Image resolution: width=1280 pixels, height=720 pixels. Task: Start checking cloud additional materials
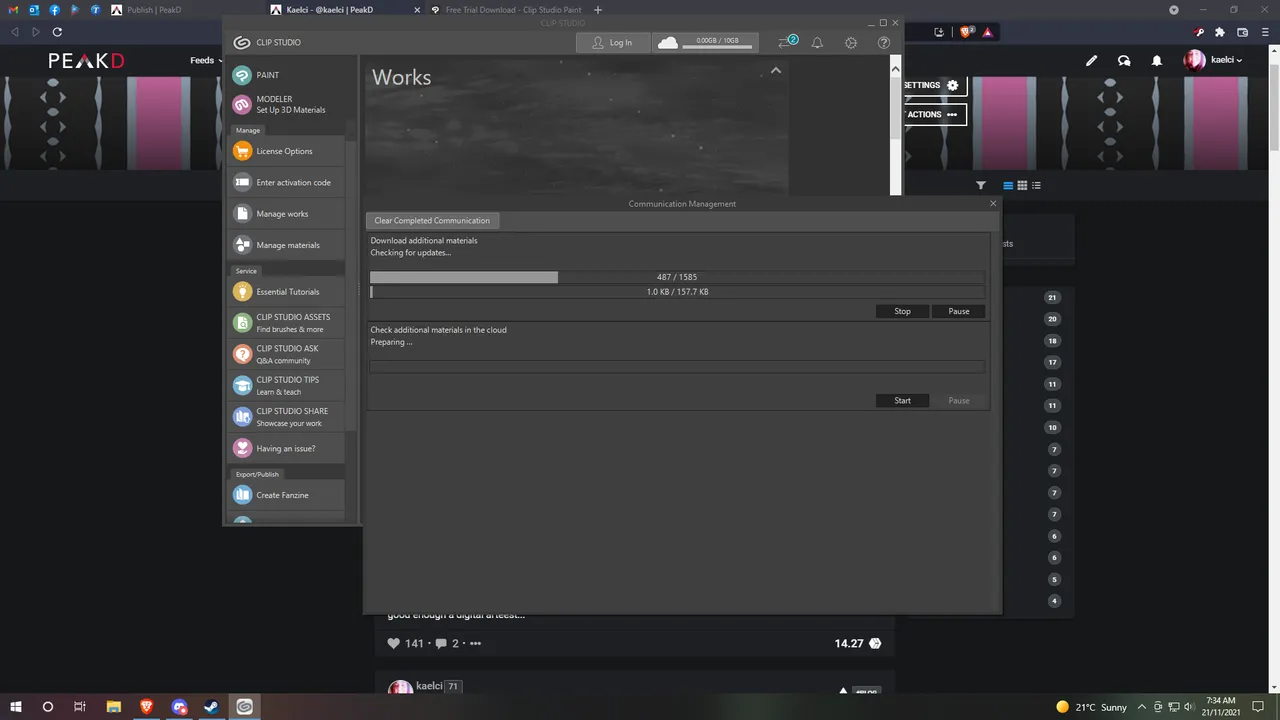(902, 400)
